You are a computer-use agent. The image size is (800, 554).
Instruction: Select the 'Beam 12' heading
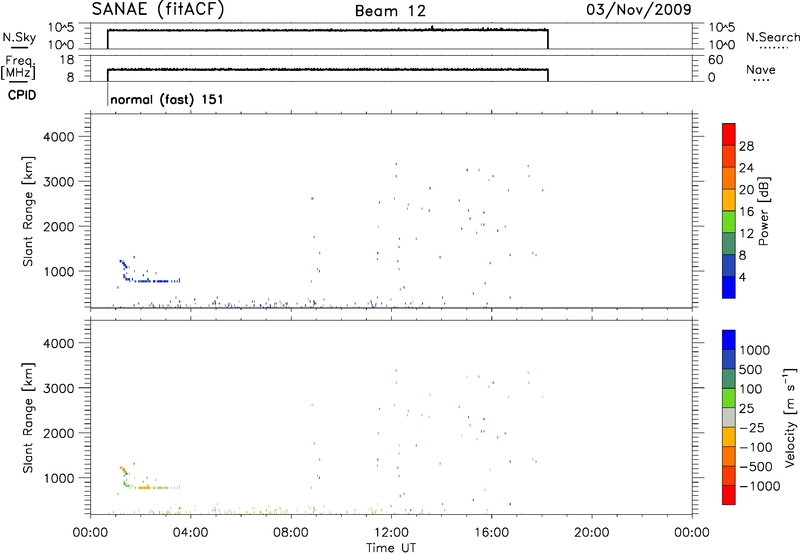[390, 11]
